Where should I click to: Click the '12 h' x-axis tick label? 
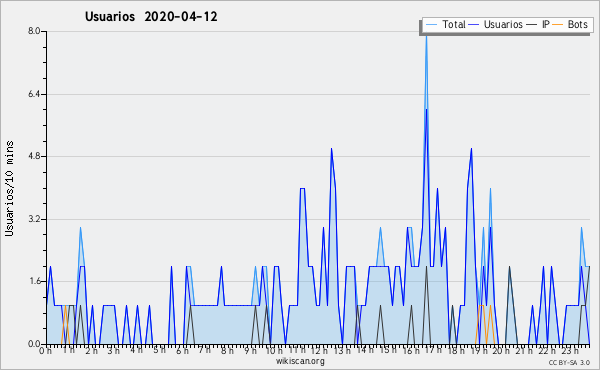click(x=319, y=351)
